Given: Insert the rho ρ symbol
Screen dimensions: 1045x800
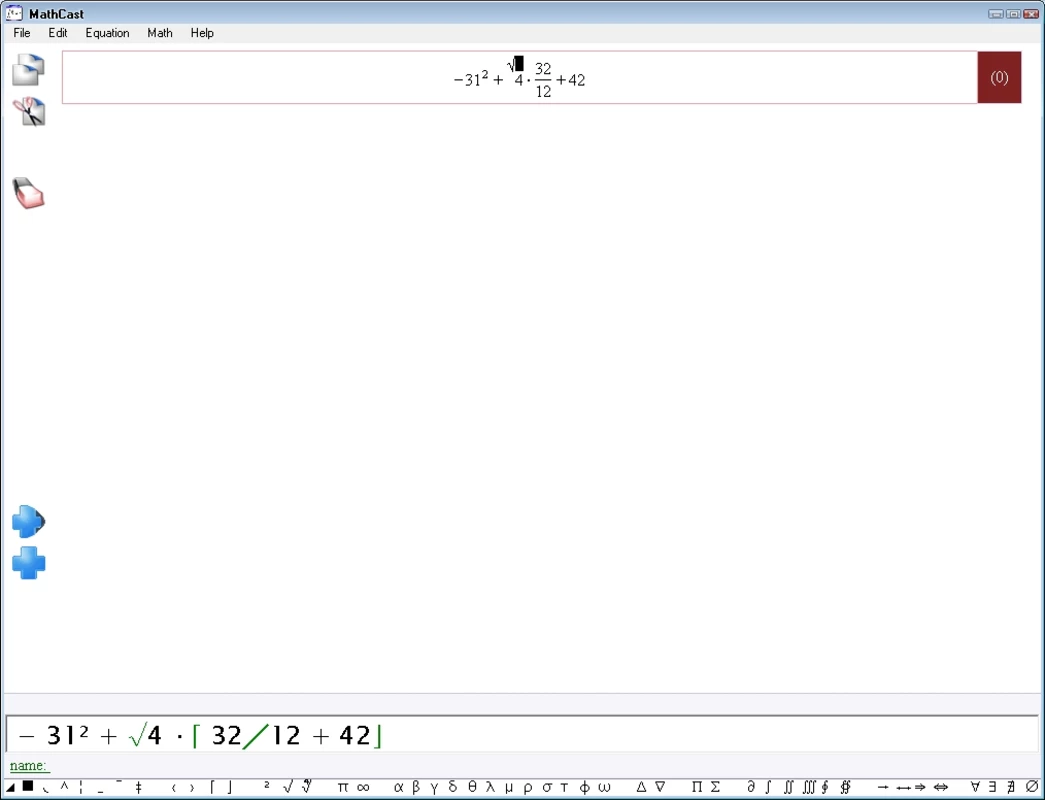Looking at the screenshot, I should pos(528,788).
